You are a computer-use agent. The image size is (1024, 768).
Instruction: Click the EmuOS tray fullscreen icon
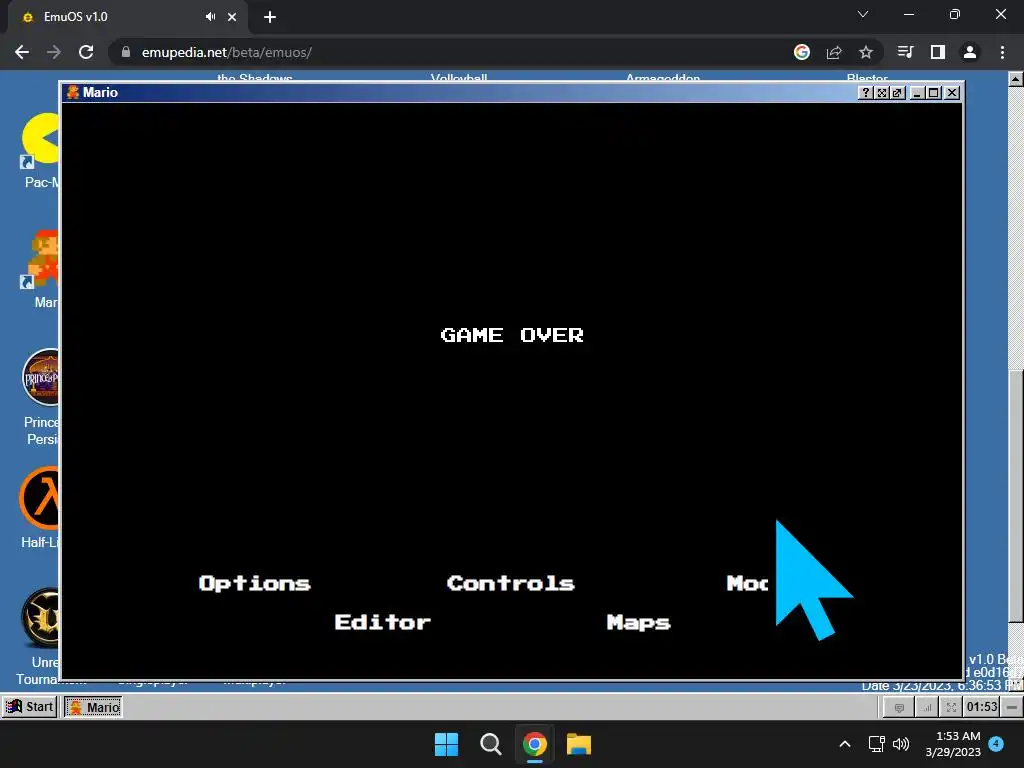pos(952,707)
